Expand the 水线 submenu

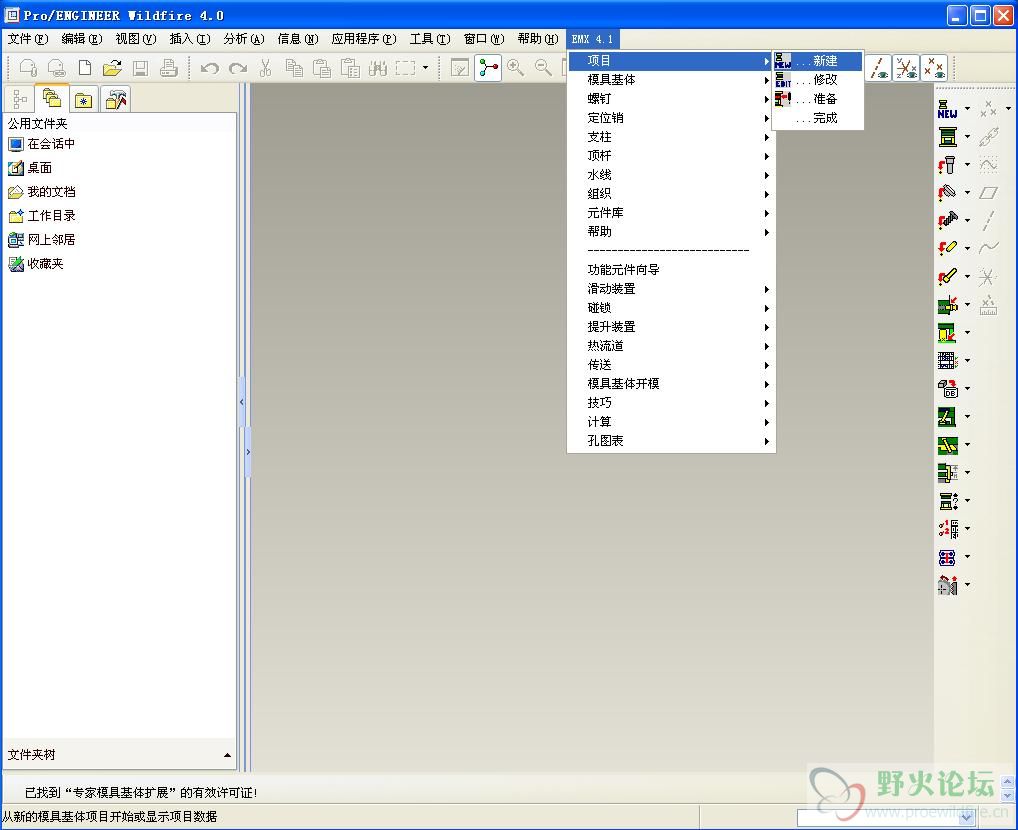click(x=671, y=175)
